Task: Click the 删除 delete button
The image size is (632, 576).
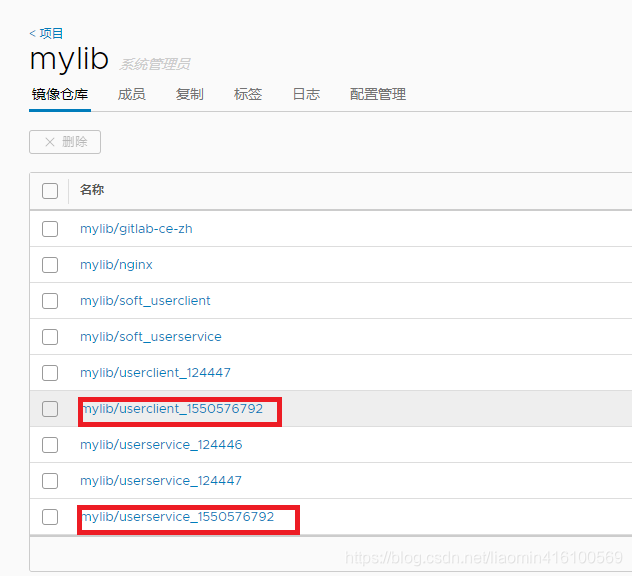Action: click(x=65, y=142)
